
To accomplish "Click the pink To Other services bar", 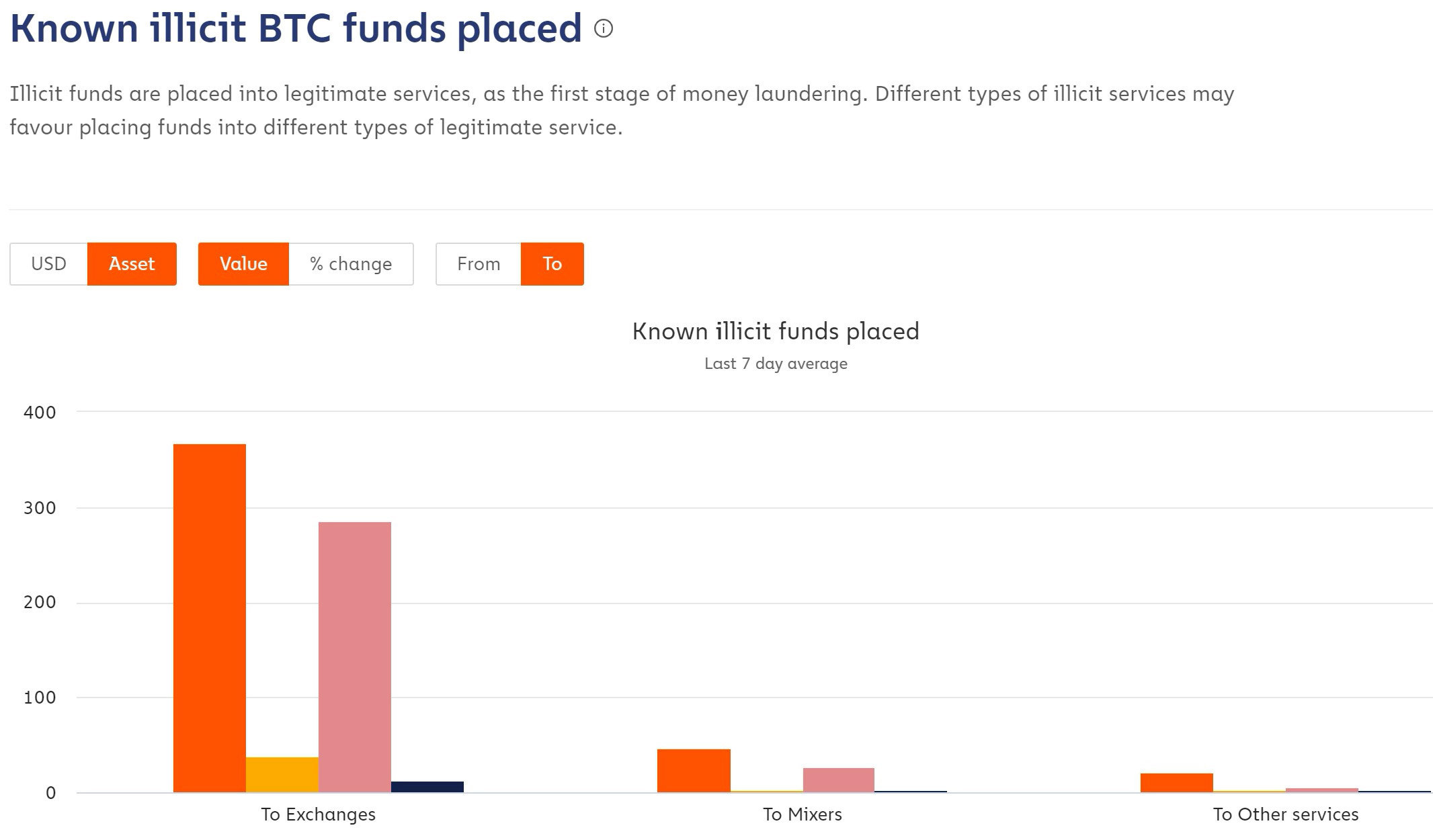I will click(1322, 790).
